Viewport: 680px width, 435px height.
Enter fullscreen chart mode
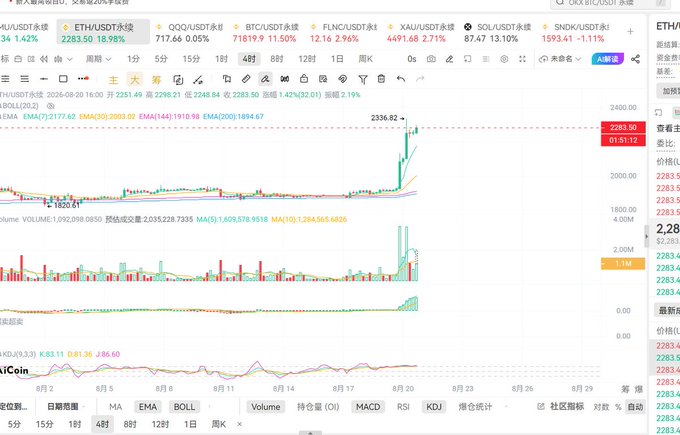[523, 59]
